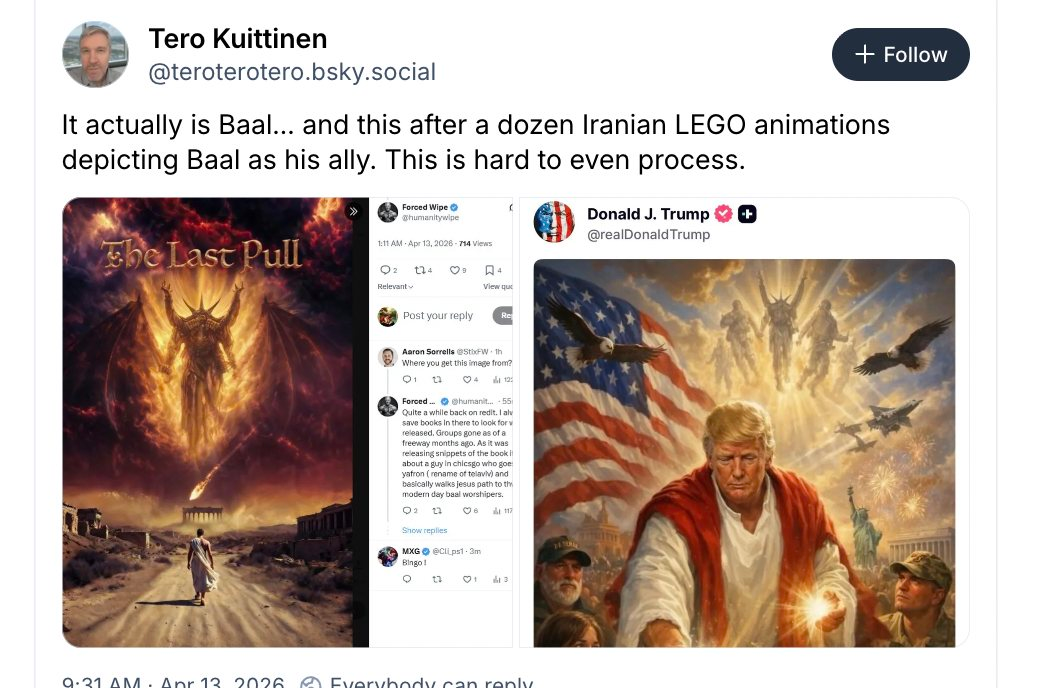This screenshot has height=688, width=1038.
Task: Click the views analytics icon on MXG's reply
Action: 496,580
